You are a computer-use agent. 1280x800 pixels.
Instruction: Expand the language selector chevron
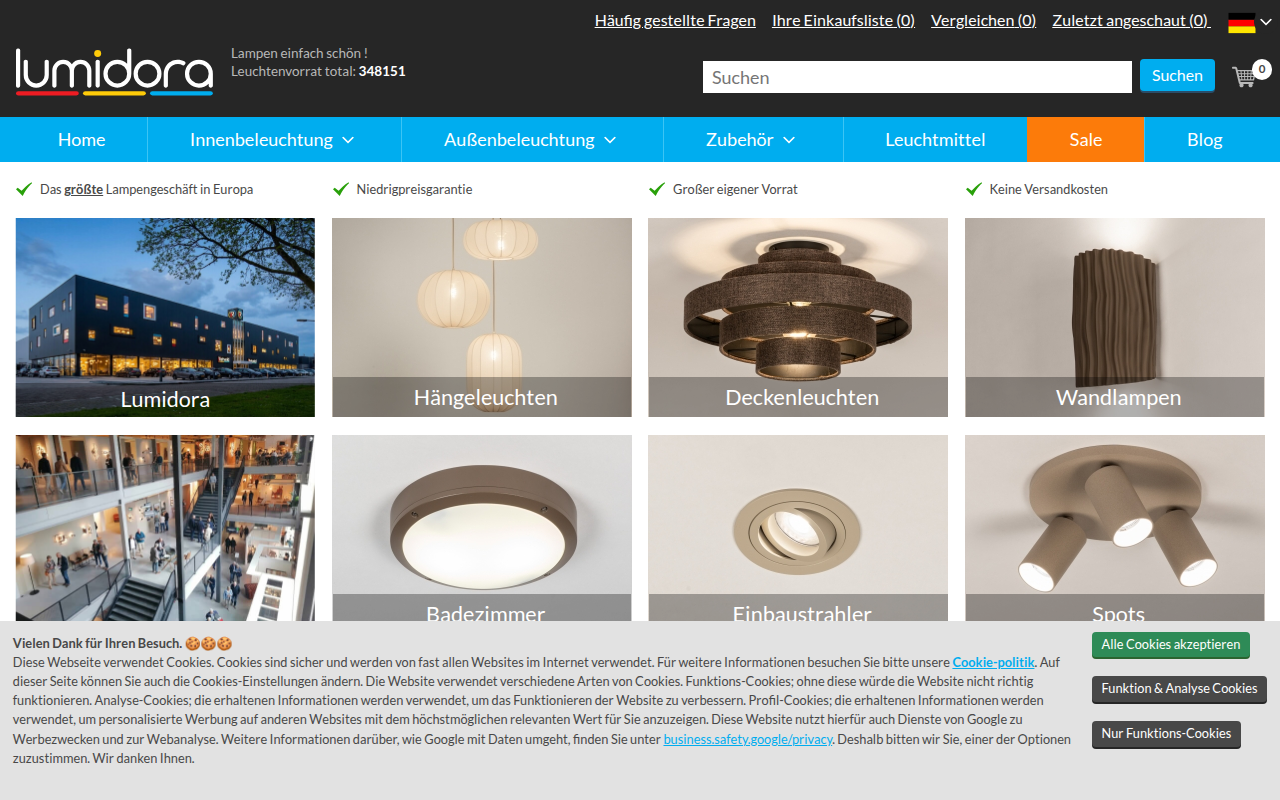(1266, 22)
